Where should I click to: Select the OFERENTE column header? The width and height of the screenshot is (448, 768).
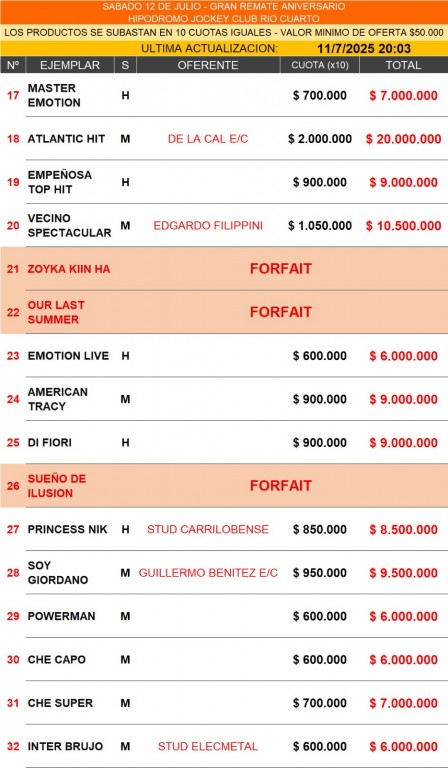click(x=208, y=65)
